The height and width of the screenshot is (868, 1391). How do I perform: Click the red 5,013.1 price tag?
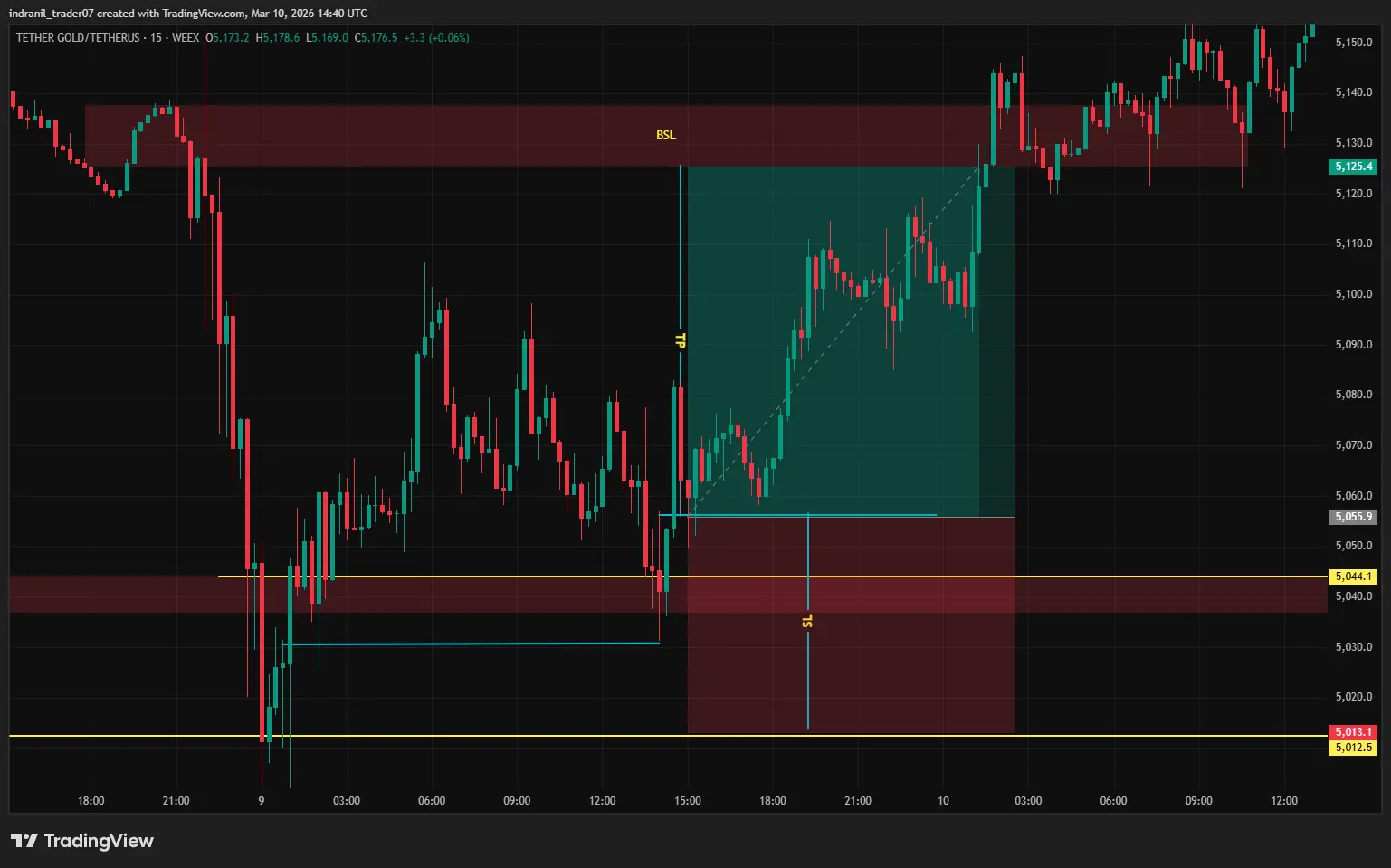(1354, 732)
